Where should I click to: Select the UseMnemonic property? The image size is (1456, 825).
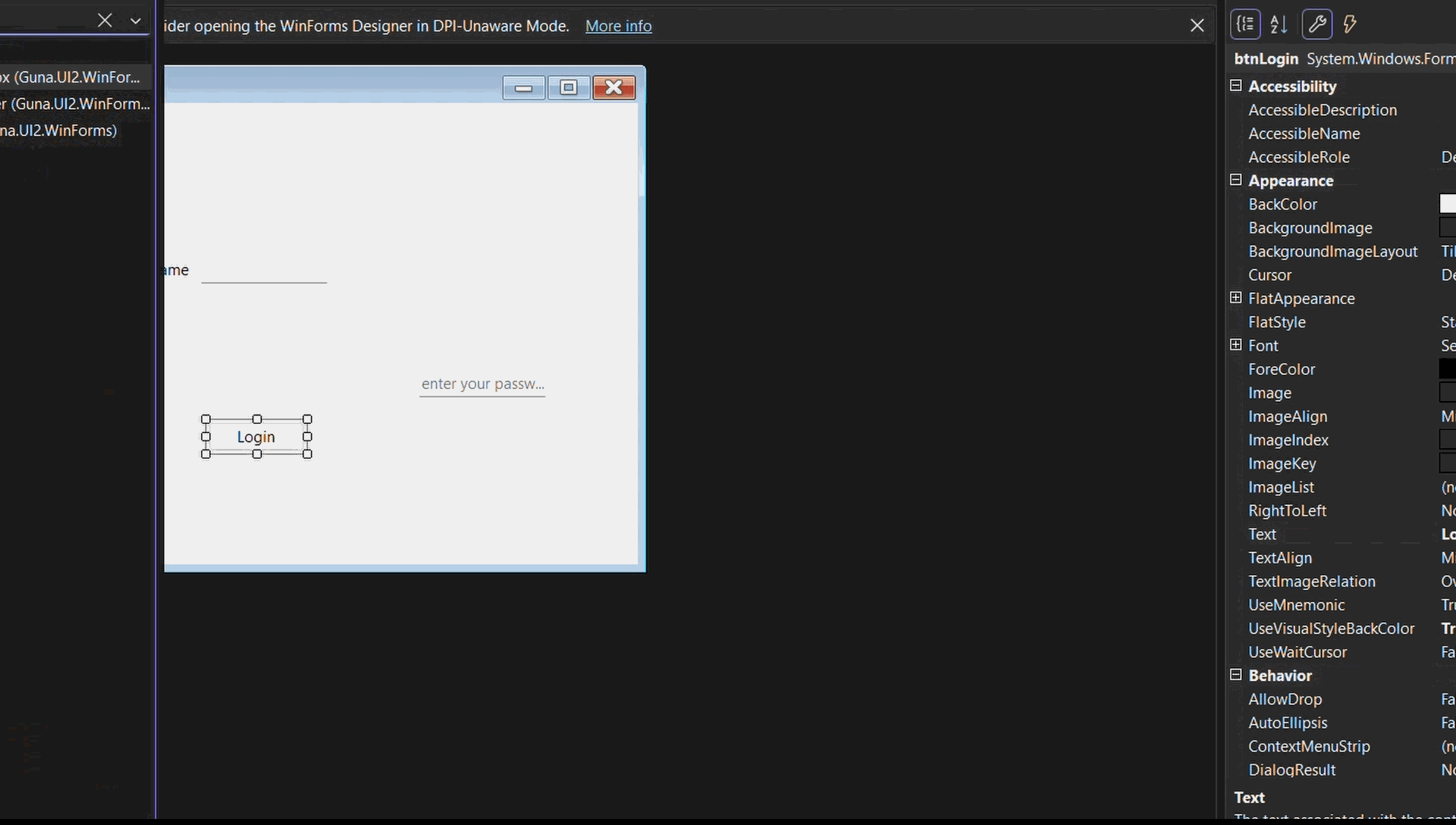(1296, 604)
